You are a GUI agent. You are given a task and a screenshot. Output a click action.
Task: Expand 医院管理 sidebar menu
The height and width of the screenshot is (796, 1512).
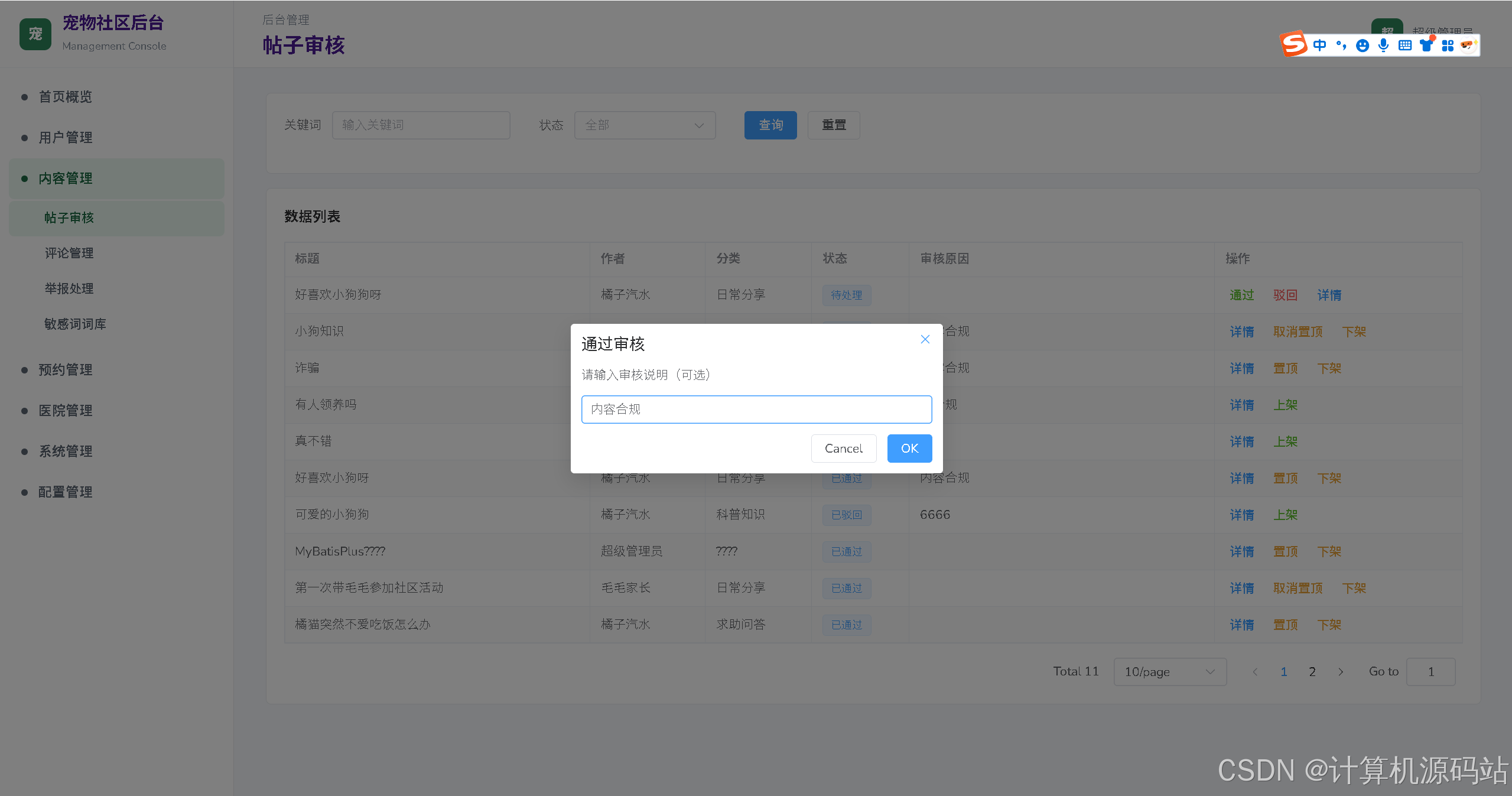(116, 411)
